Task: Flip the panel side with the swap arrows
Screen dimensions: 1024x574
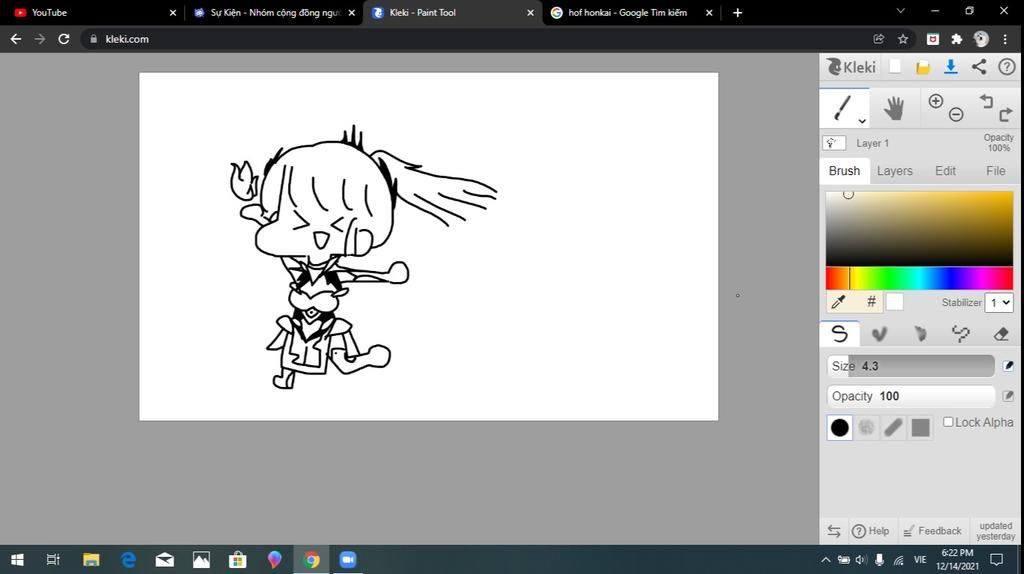Action: (x=834, y=531)
